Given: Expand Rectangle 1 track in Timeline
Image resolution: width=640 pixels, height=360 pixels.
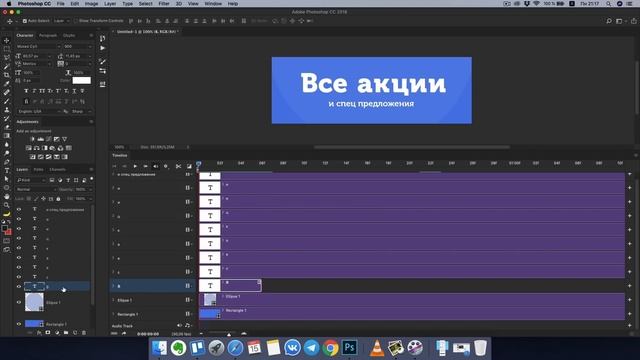Looking at the screenshot, I should point(113,314).
